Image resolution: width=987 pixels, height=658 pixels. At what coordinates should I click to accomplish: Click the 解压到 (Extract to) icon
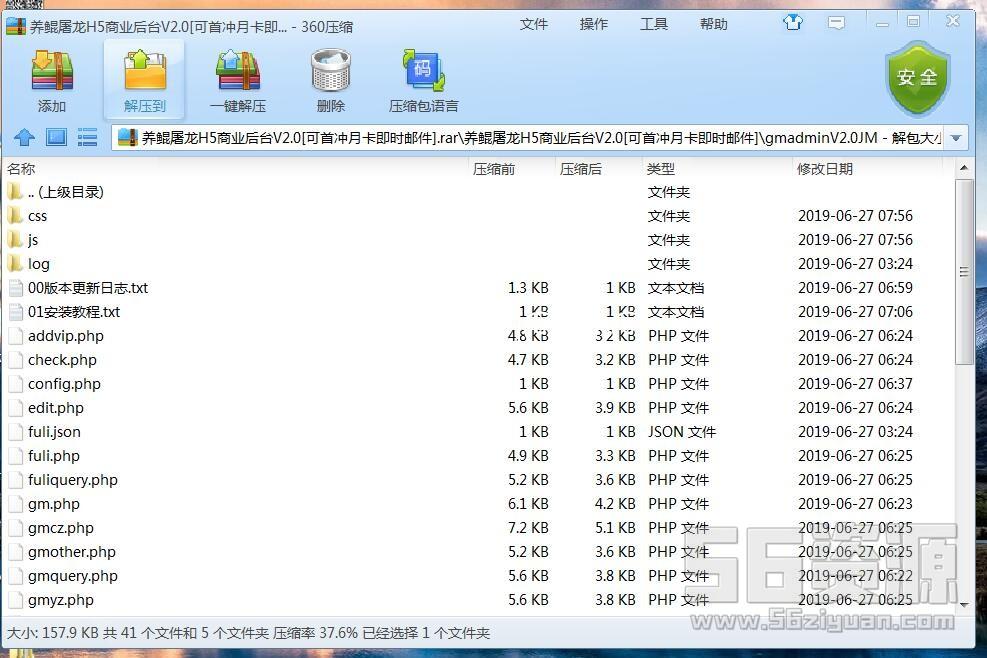(145, 80)
